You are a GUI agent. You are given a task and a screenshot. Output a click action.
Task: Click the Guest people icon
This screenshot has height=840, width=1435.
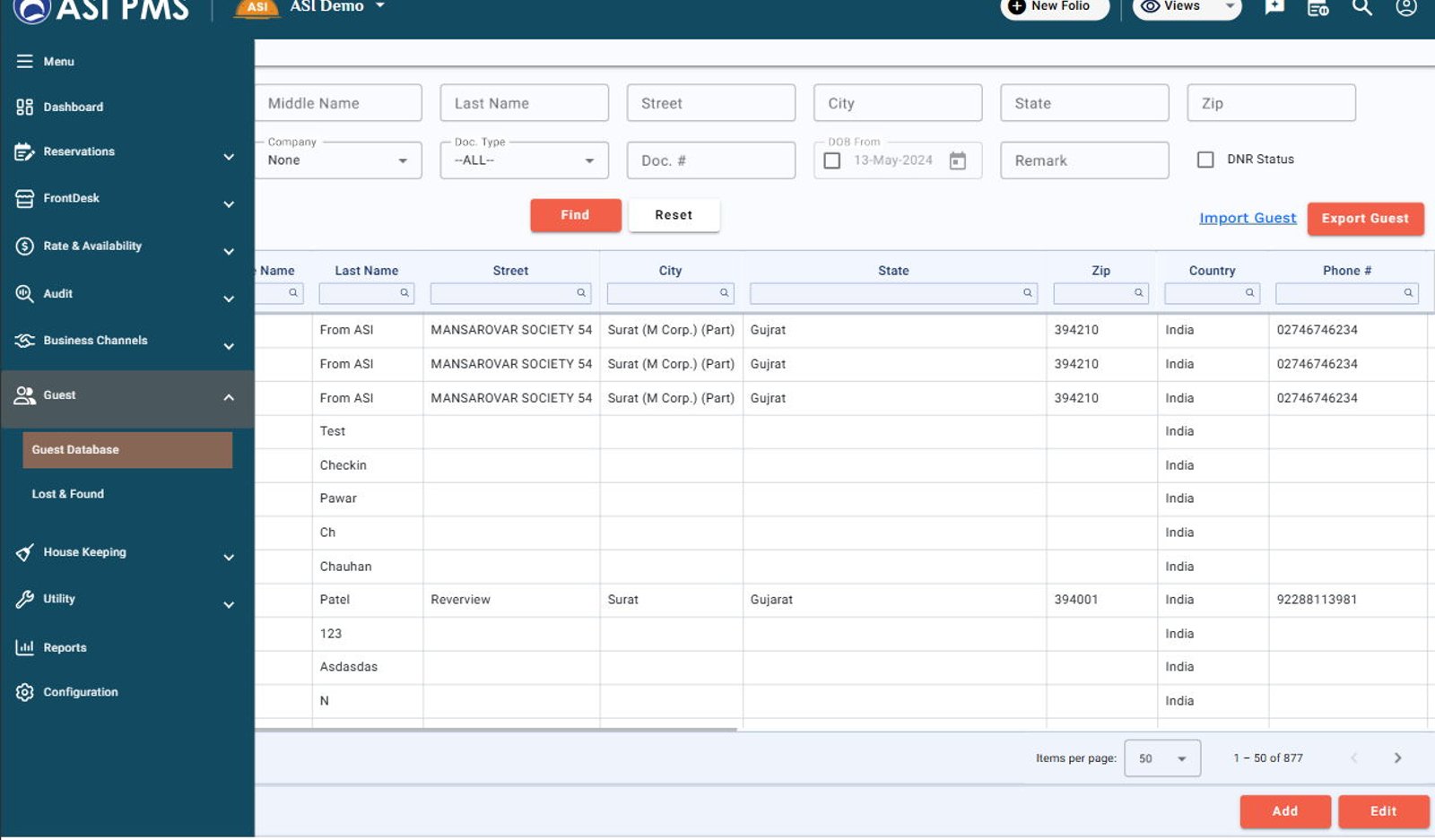(25, 395)
